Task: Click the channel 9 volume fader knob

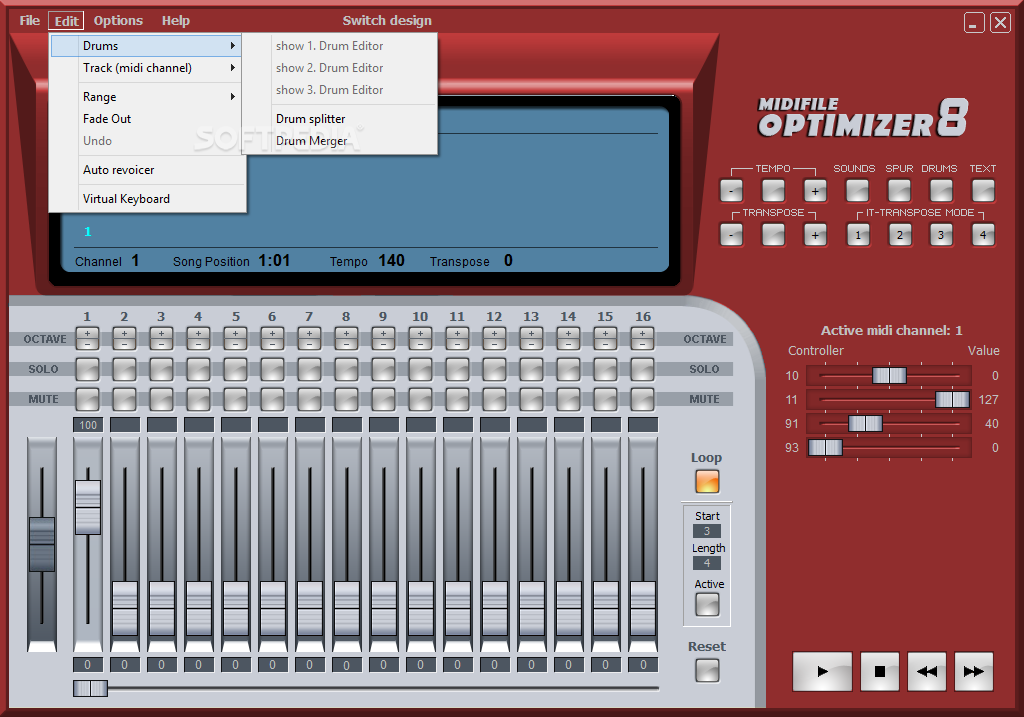Action: 383,608
